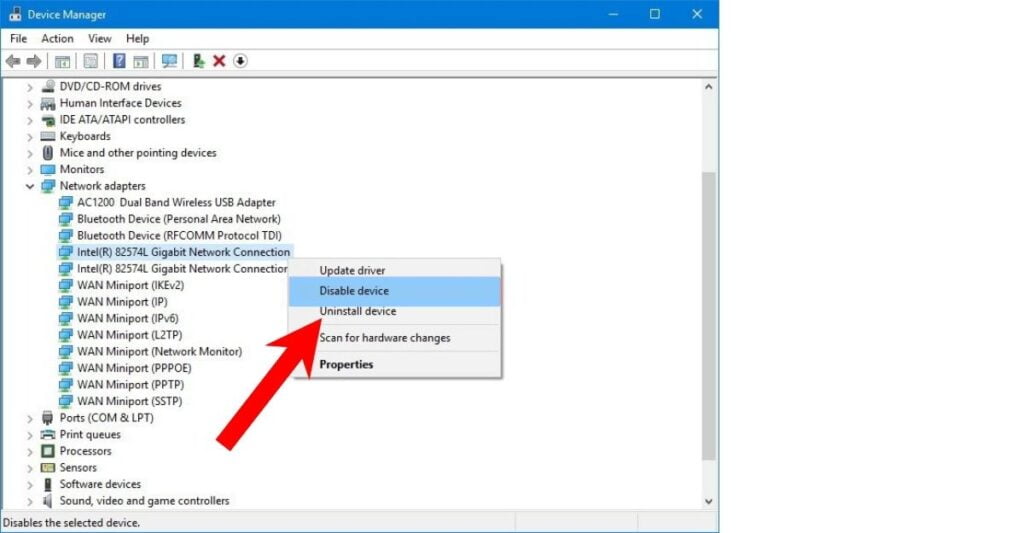Click the Back arrow toolbar button

point(12,61)
